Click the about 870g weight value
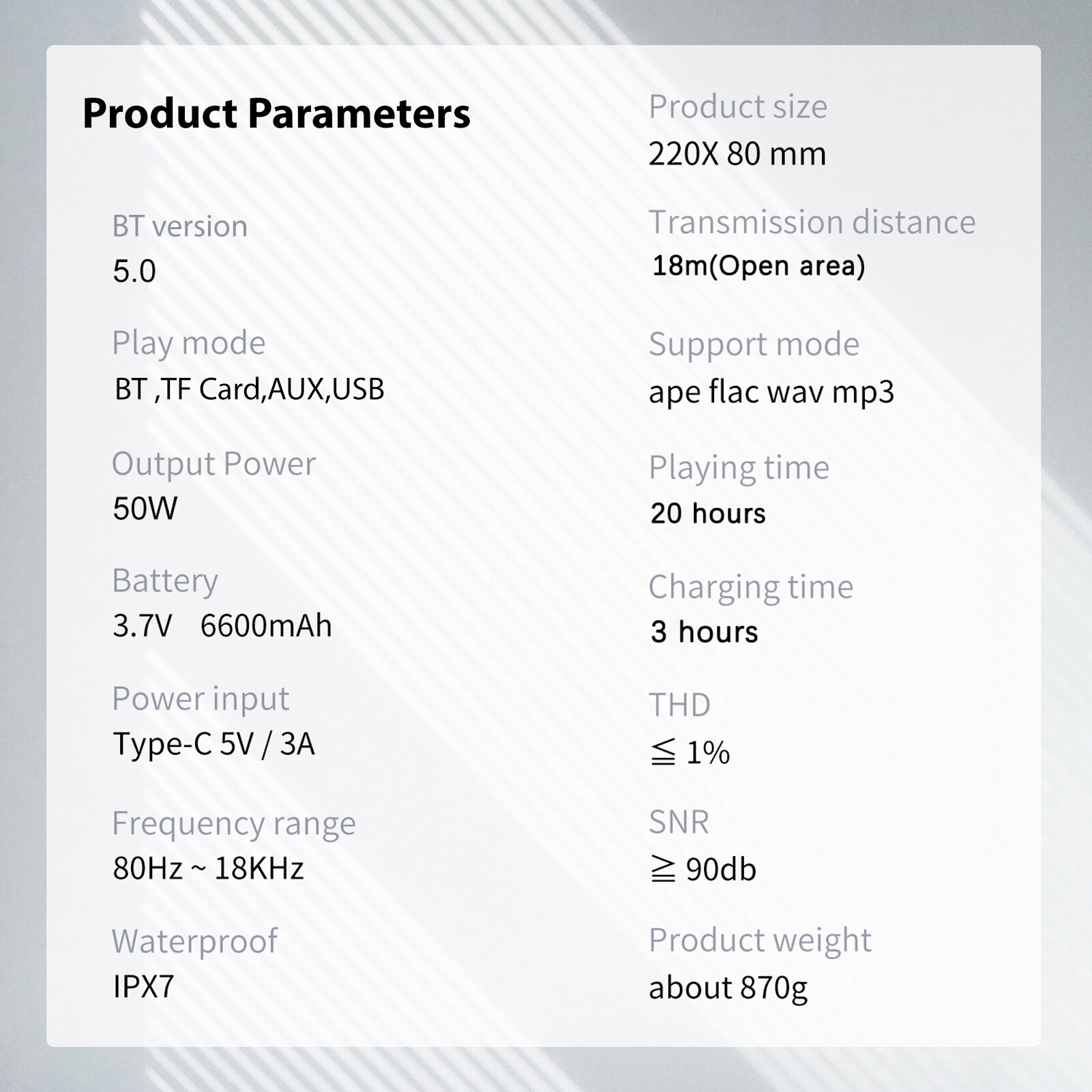This screenshot has width=1092, height=1092. click(x=728, y=988)
